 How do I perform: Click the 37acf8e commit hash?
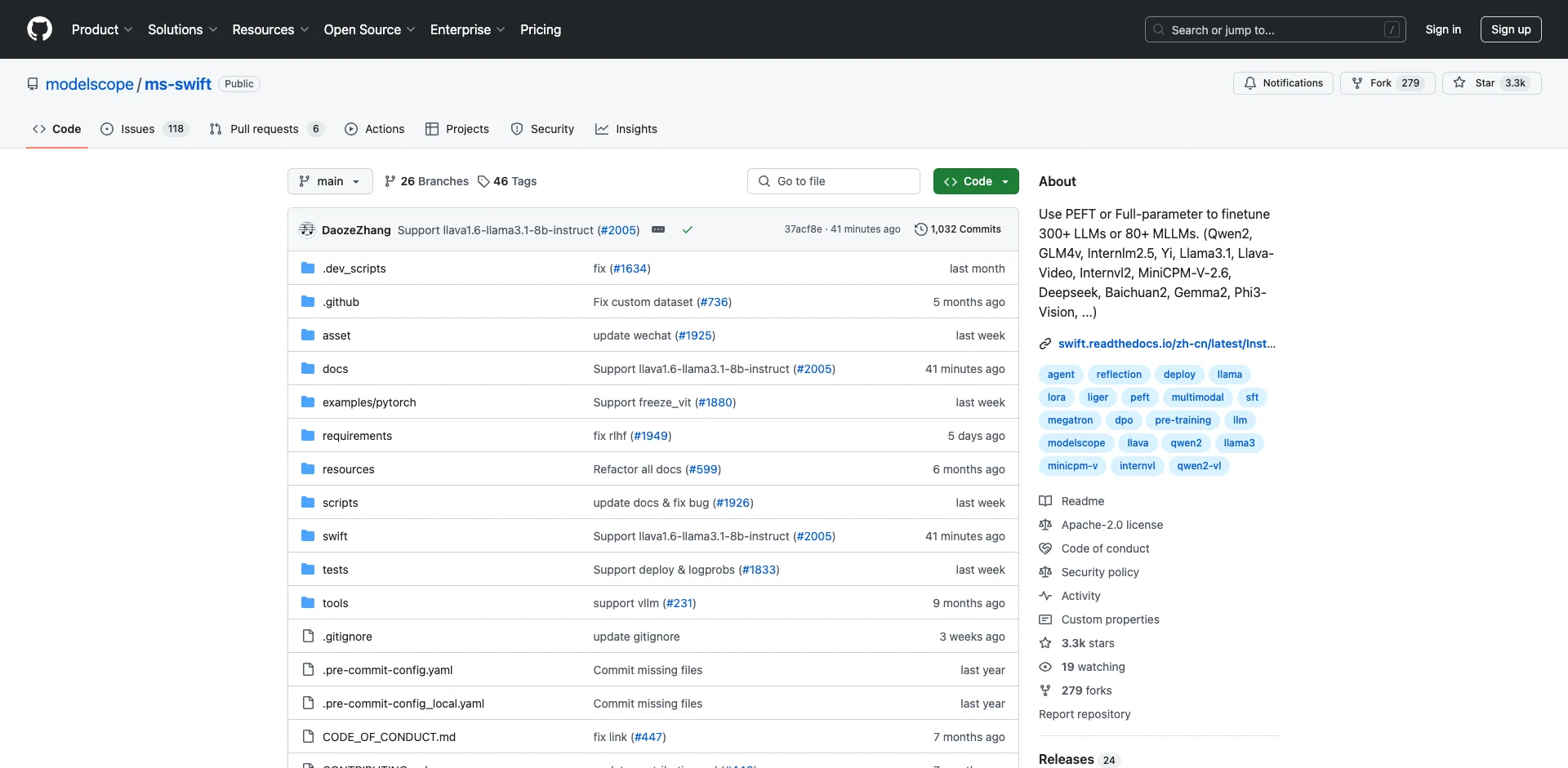[x=804, y=229]
